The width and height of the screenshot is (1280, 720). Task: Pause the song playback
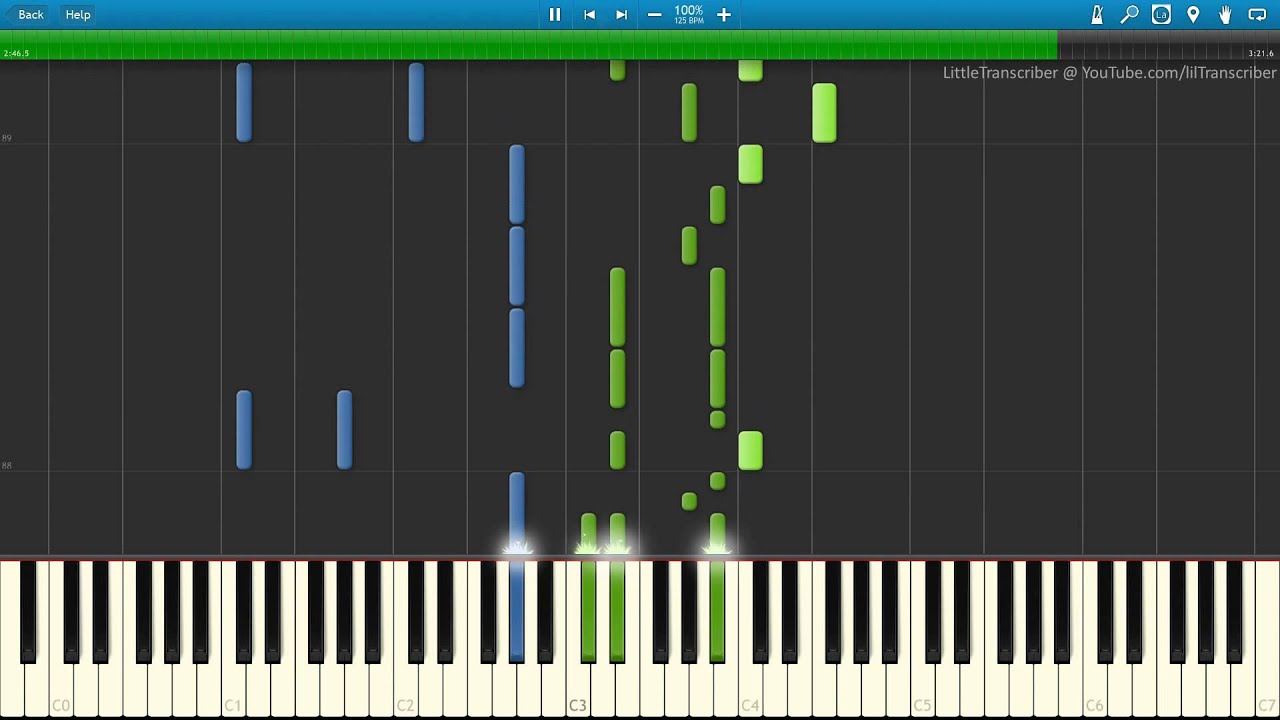click(x=555, y=14)
